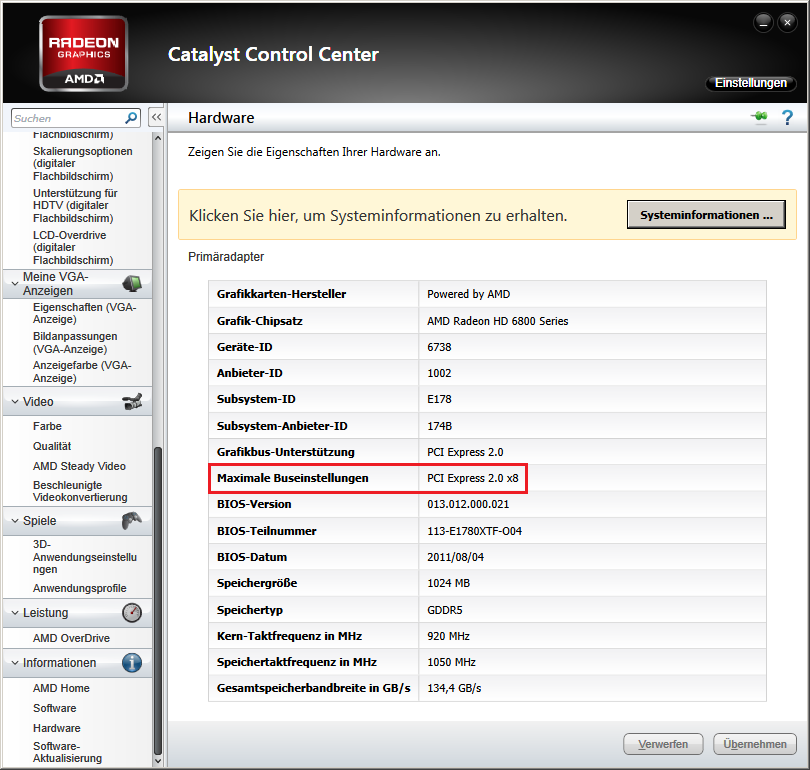This screenshot has height=770, width=810.
Task: Click the gamepad icon beside Spiele
Action: tap(132, 521)
